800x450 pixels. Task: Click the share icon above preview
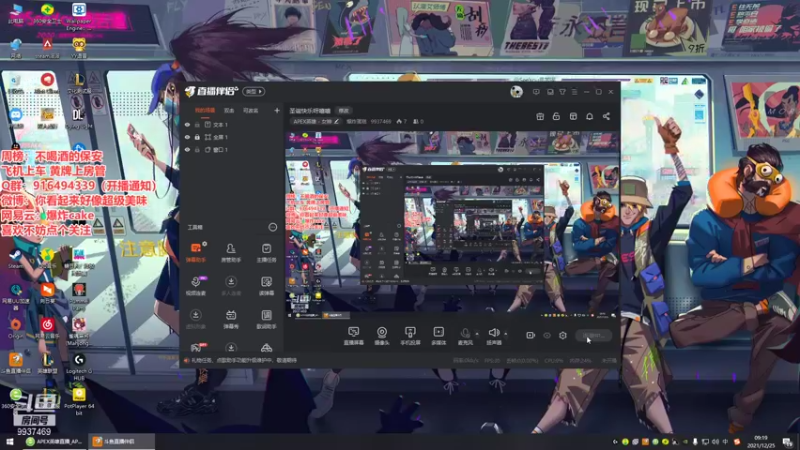(606, 117)
